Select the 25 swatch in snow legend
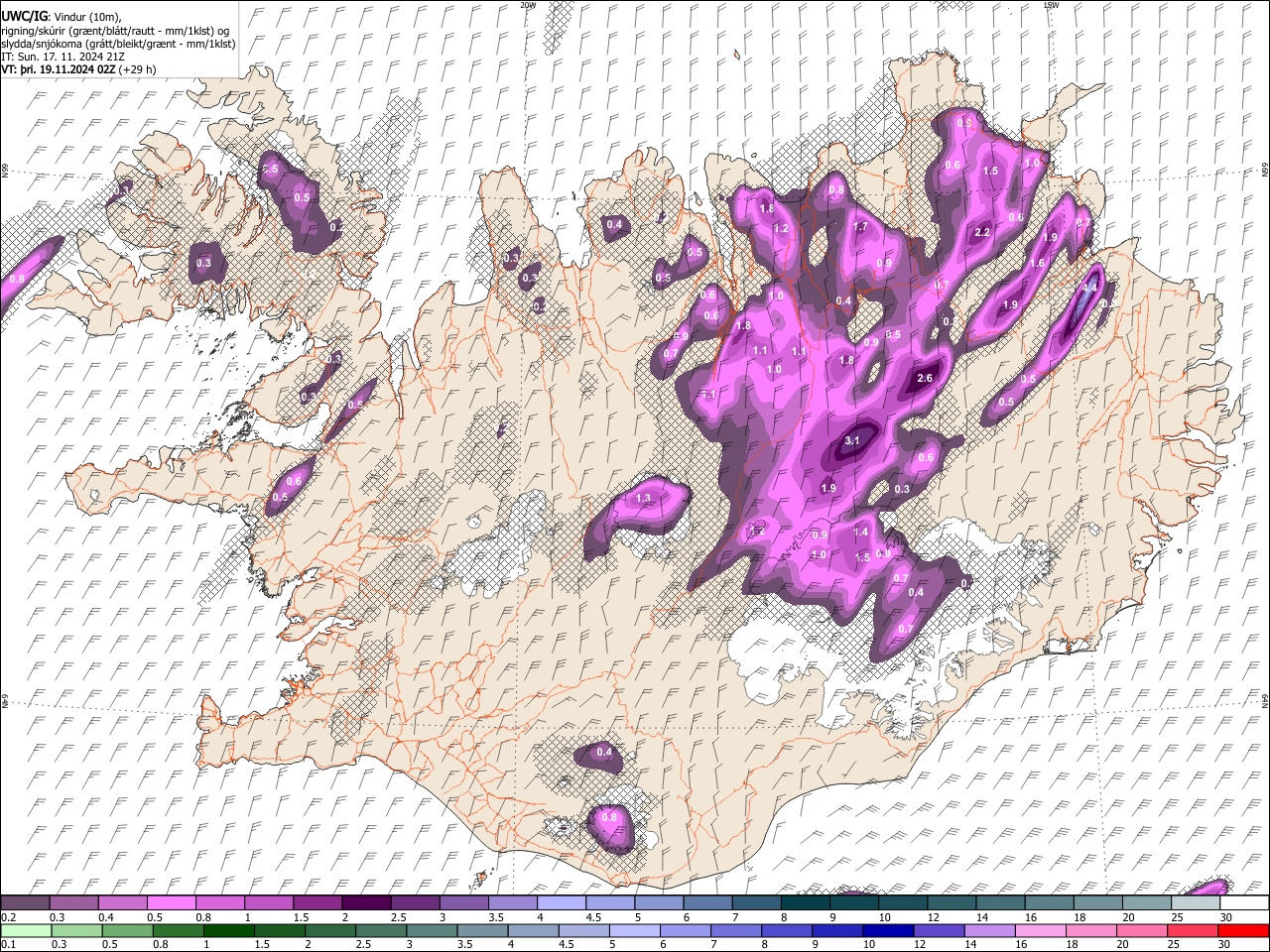The height and width of the screenshot is (952, 1270). 1195,903
